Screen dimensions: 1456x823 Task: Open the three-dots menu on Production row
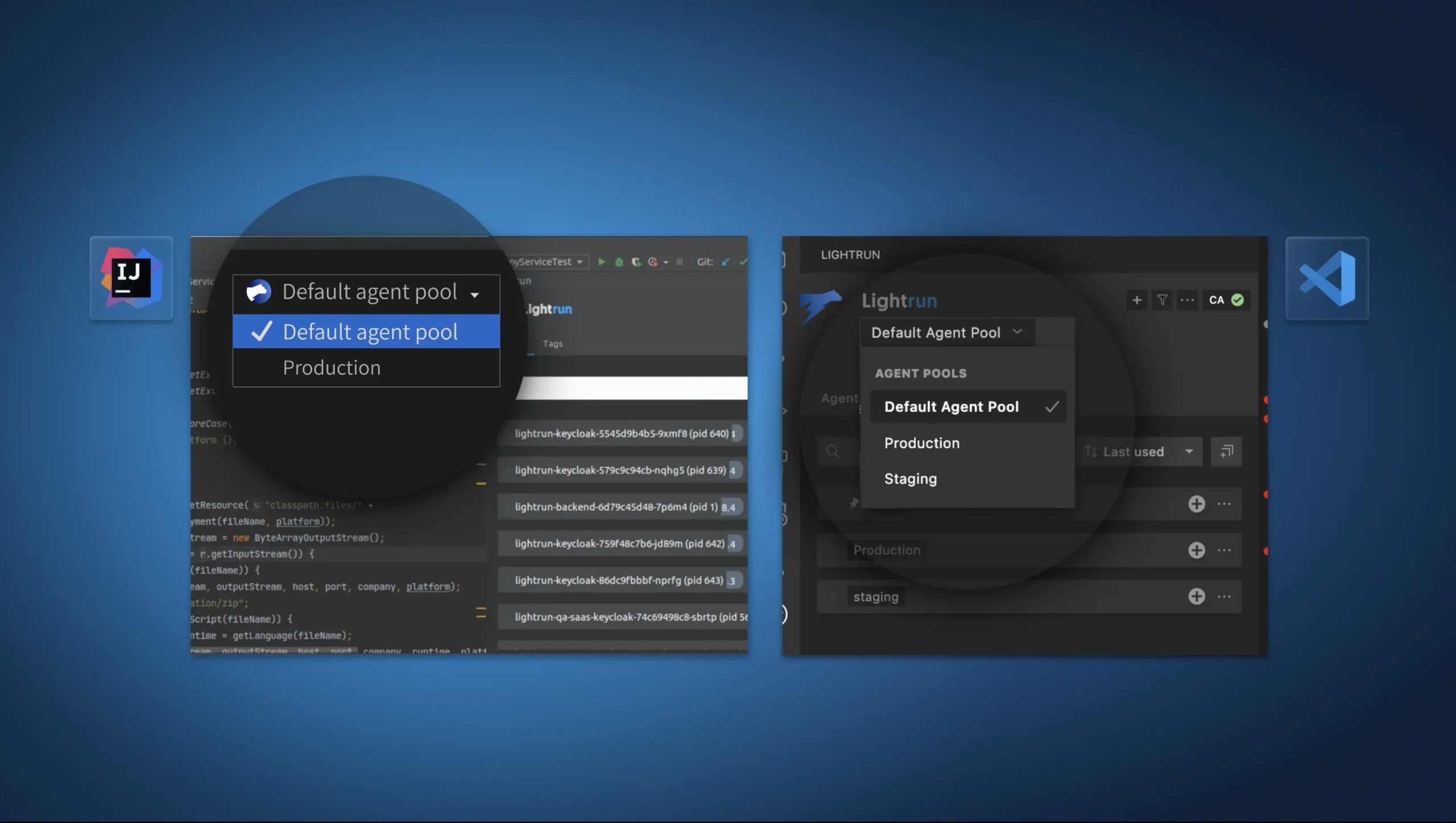pos(1224,550)
